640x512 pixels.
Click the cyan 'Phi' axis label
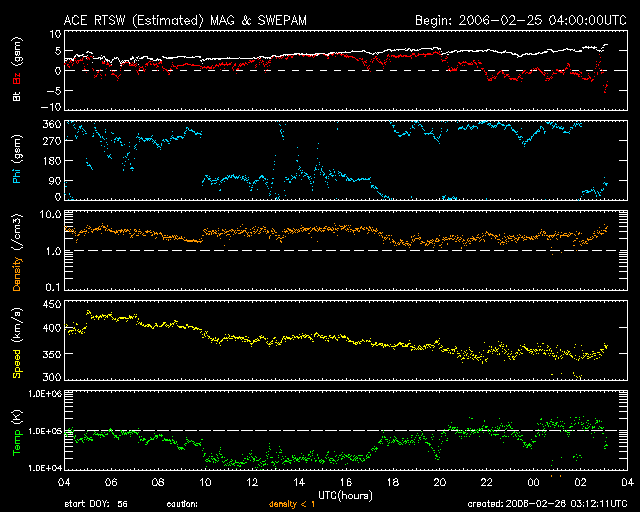click(x=17, y=174)
